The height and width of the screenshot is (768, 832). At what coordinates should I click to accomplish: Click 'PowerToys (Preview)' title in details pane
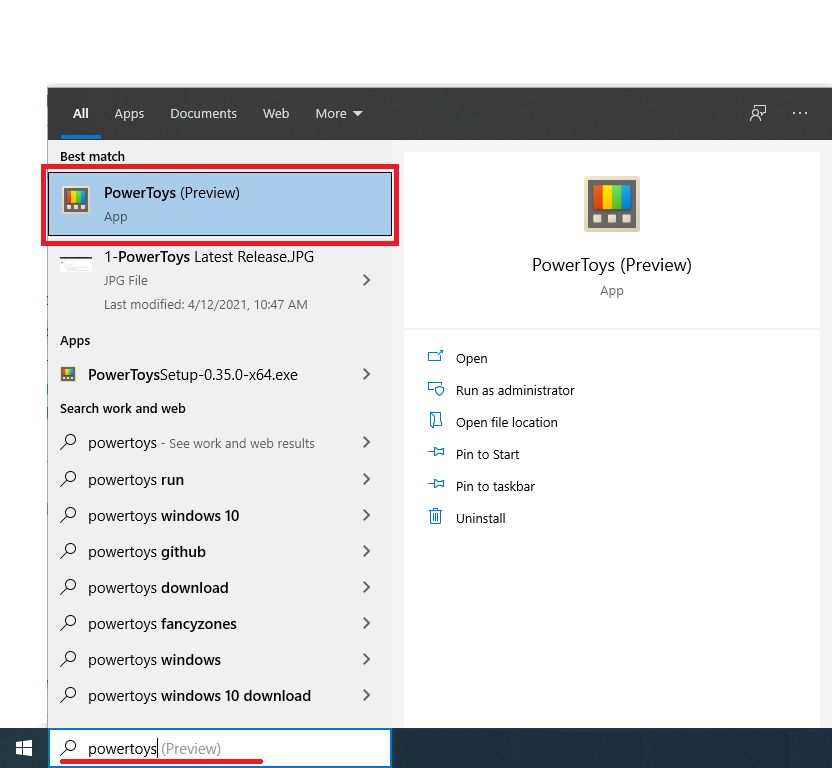click(x=612, y=265)
